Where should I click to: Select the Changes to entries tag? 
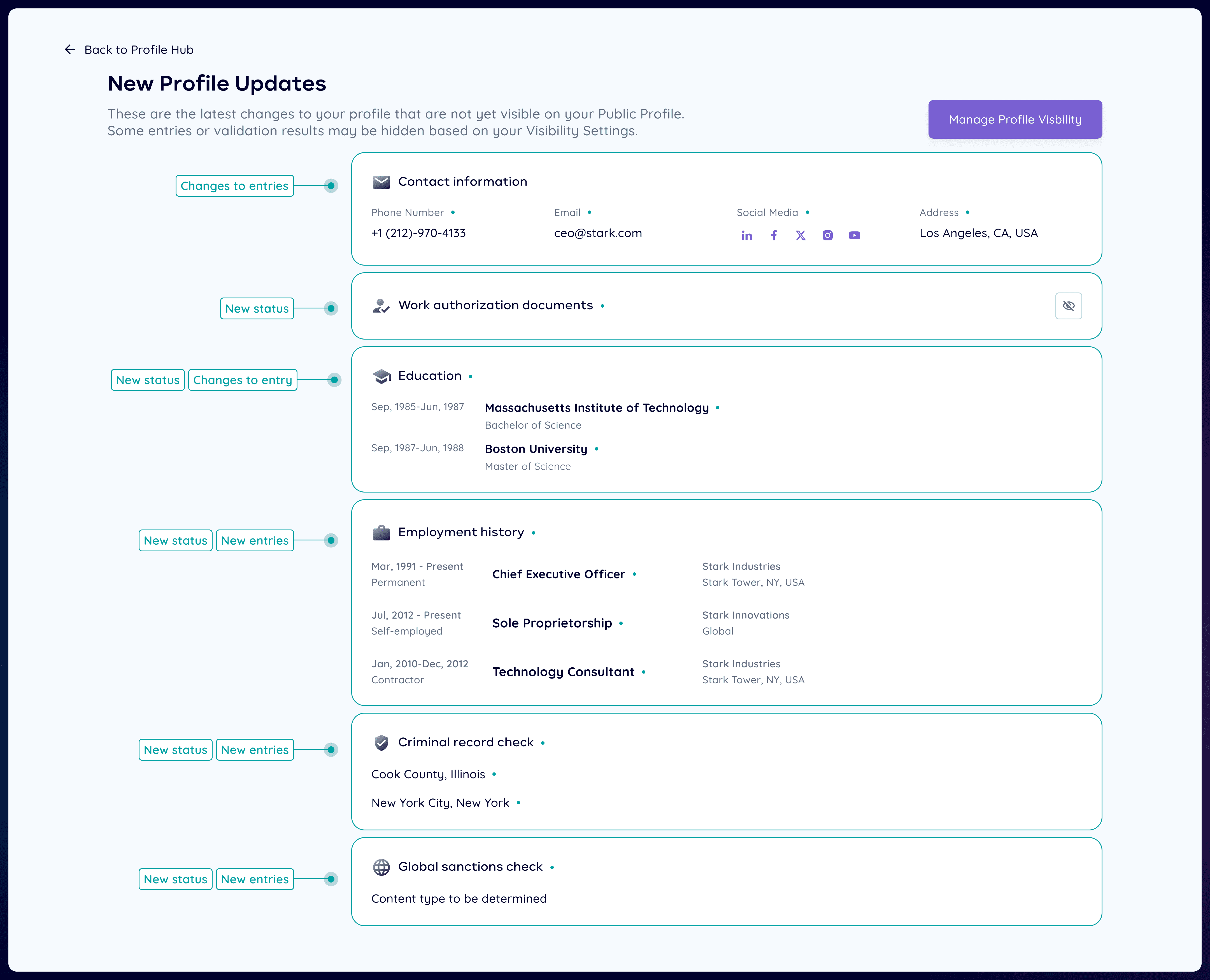tap(234, 186)
